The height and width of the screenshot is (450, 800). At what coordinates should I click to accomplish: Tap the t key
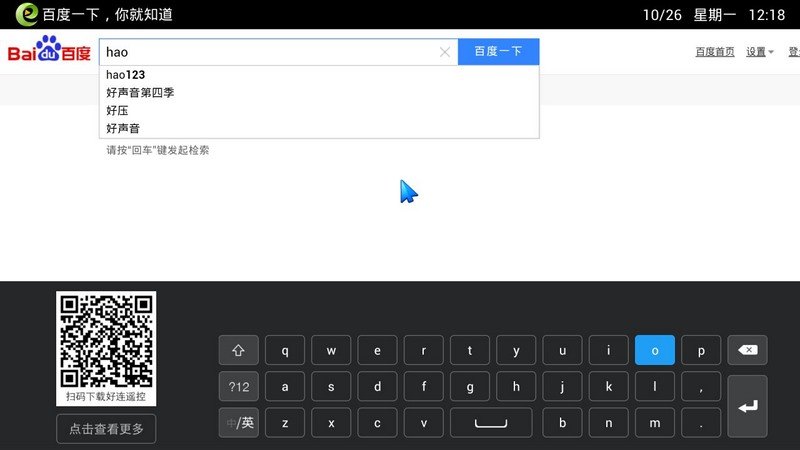[470, 350]
